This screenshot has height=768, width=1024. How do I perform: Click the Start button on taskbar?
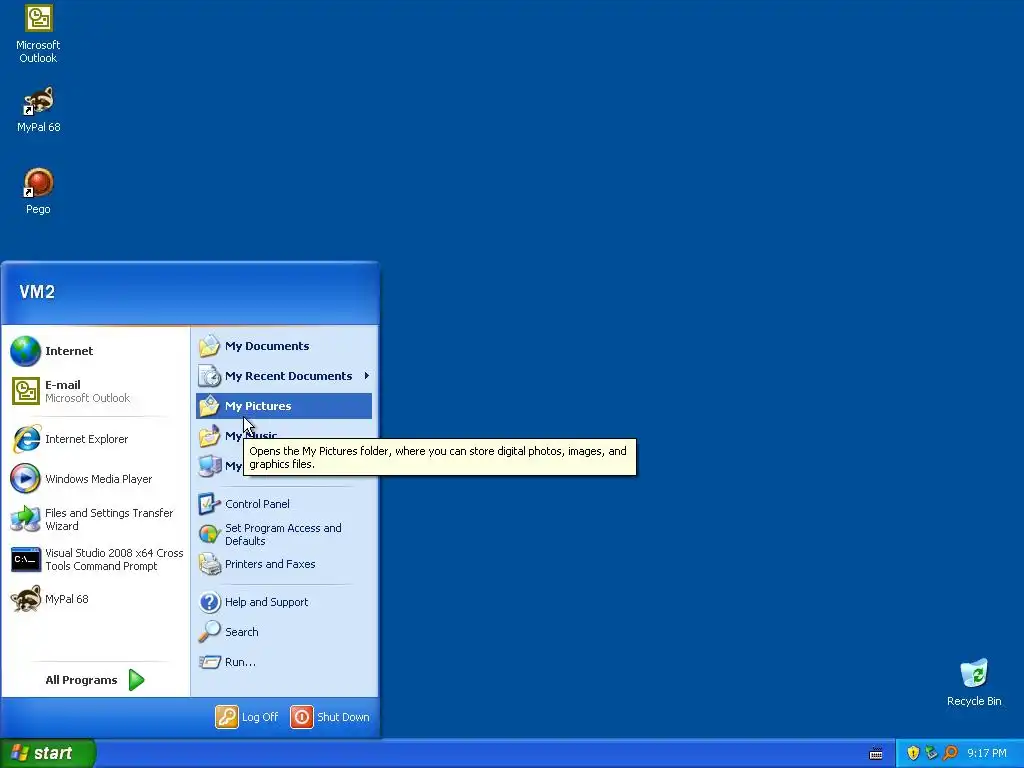tap(48, 753)
